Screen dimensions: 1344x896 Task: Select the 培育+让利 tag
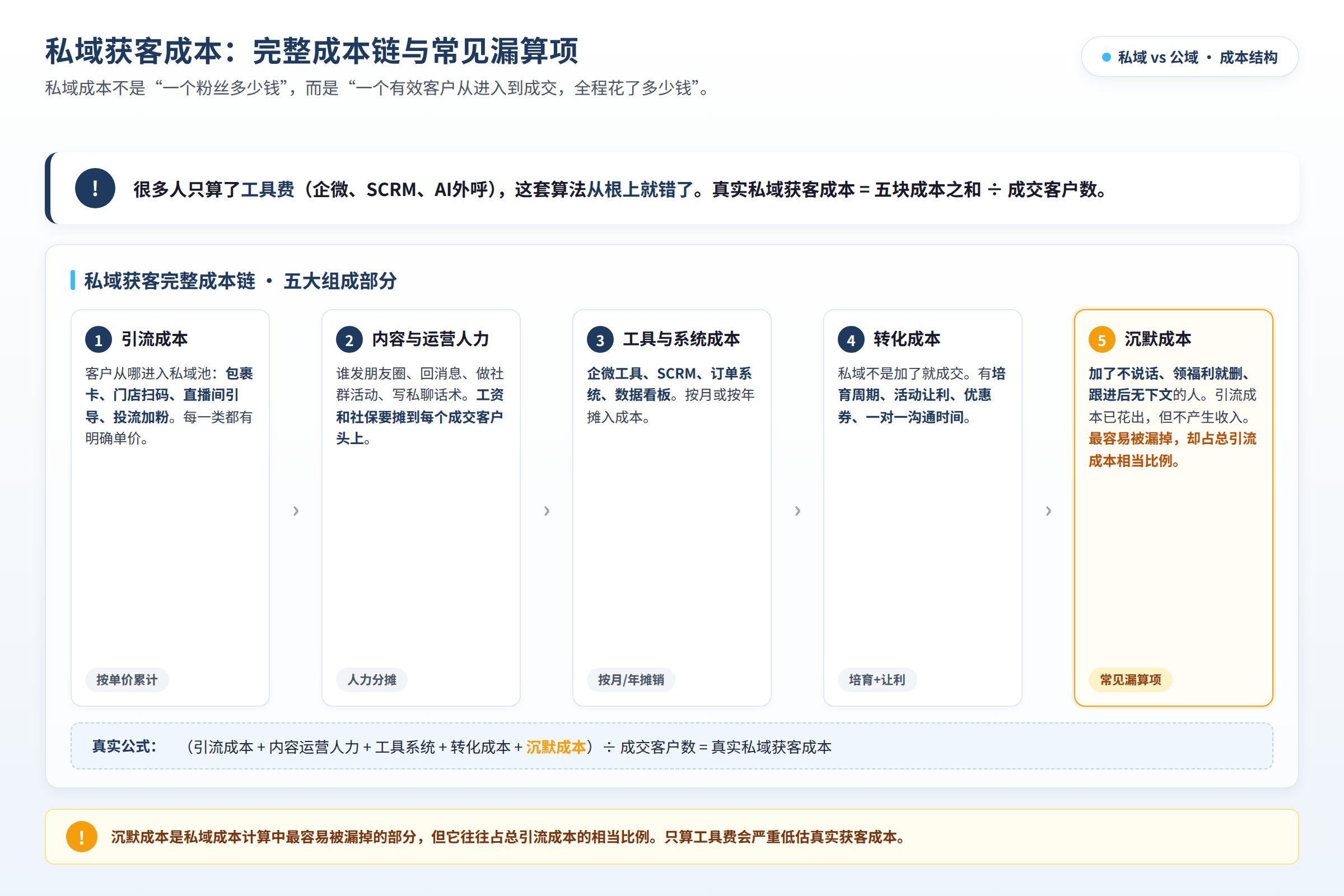click(877, 679)
